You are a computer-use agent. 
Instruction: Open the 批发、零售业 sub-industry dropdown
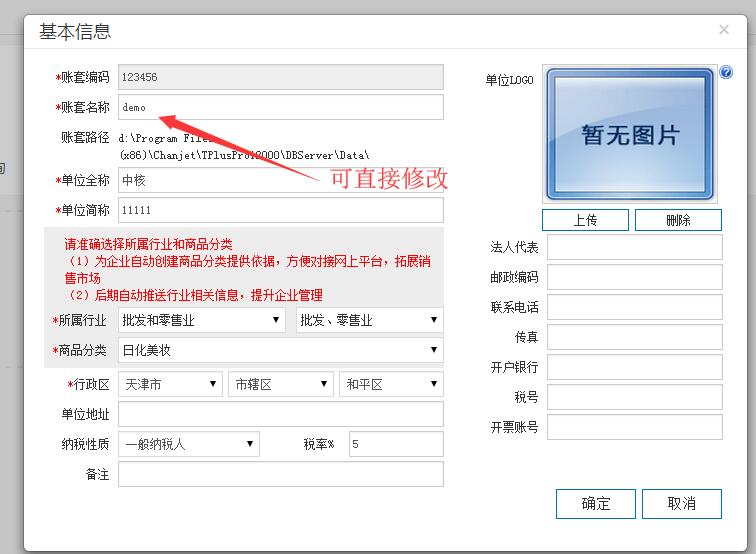coord(370,320)
